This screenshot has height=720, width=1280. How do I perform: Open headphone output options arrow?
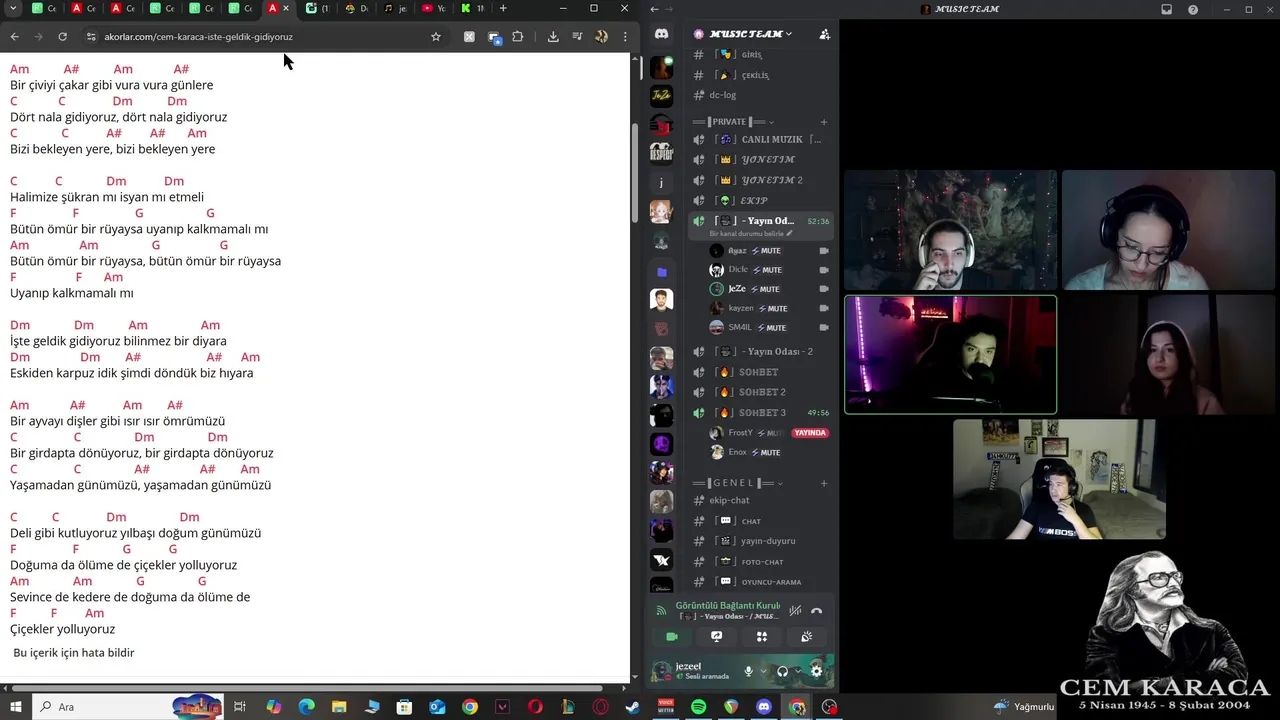click(797, 671)
